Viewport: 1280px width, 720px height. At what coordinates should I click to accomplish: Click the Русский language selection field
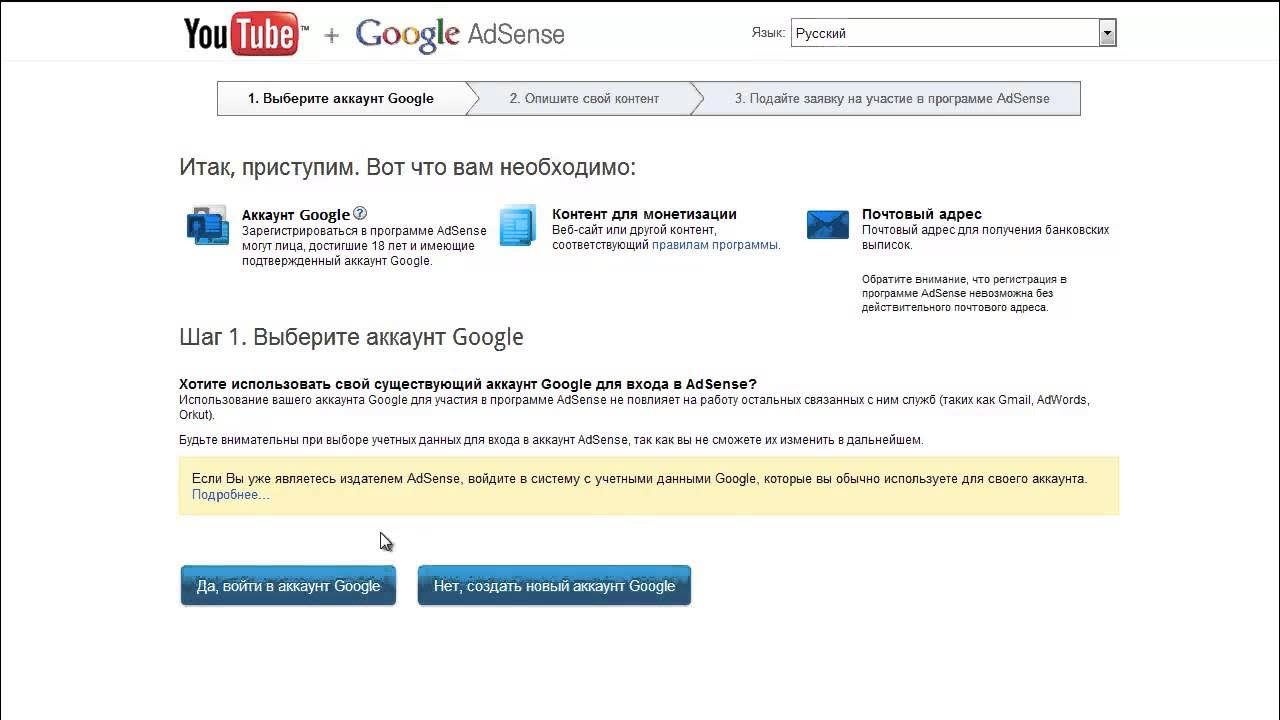[x=944, y=33]
